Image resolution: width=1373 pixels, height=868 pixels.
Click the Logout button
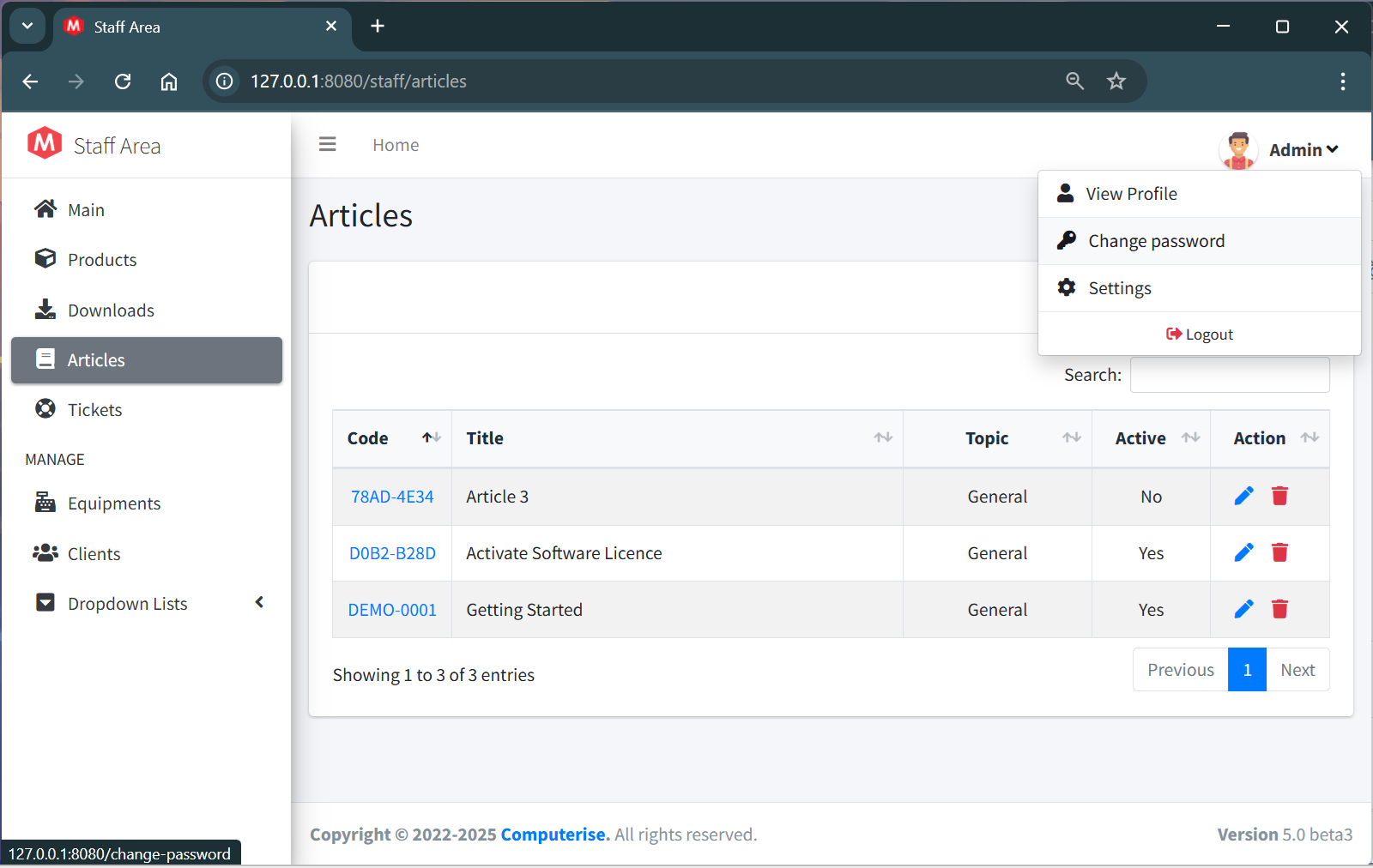coord(1200,335)
